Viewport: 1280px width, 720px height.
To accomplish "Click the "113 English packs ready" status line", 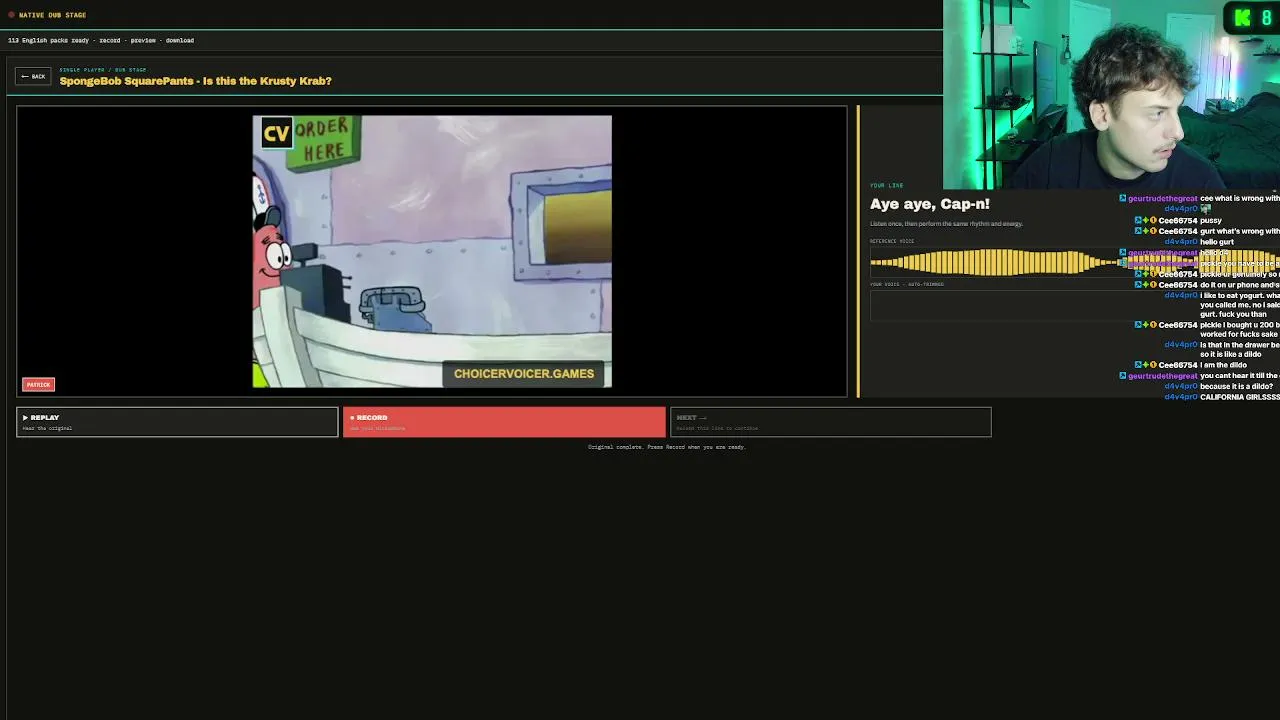I will click(101, 40).
